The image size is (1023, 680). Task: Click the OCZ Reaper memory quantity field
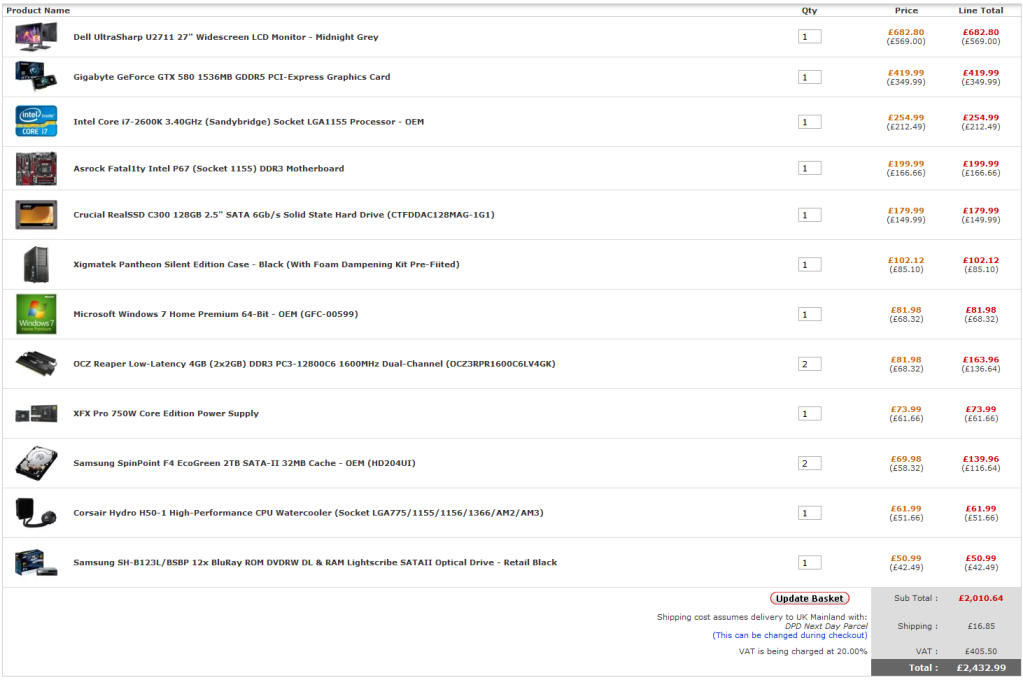tap(809, 364)
